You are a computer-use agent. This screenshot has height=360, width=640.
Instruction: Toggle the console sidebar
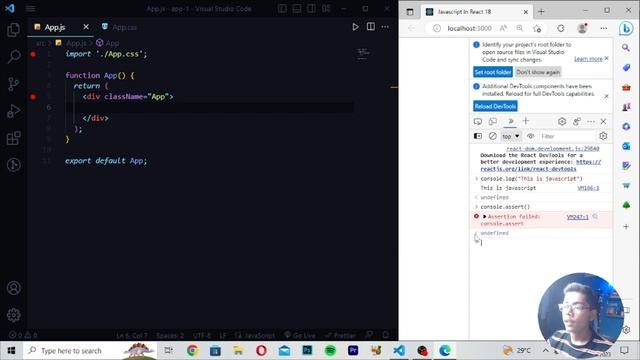coord(478,136)
